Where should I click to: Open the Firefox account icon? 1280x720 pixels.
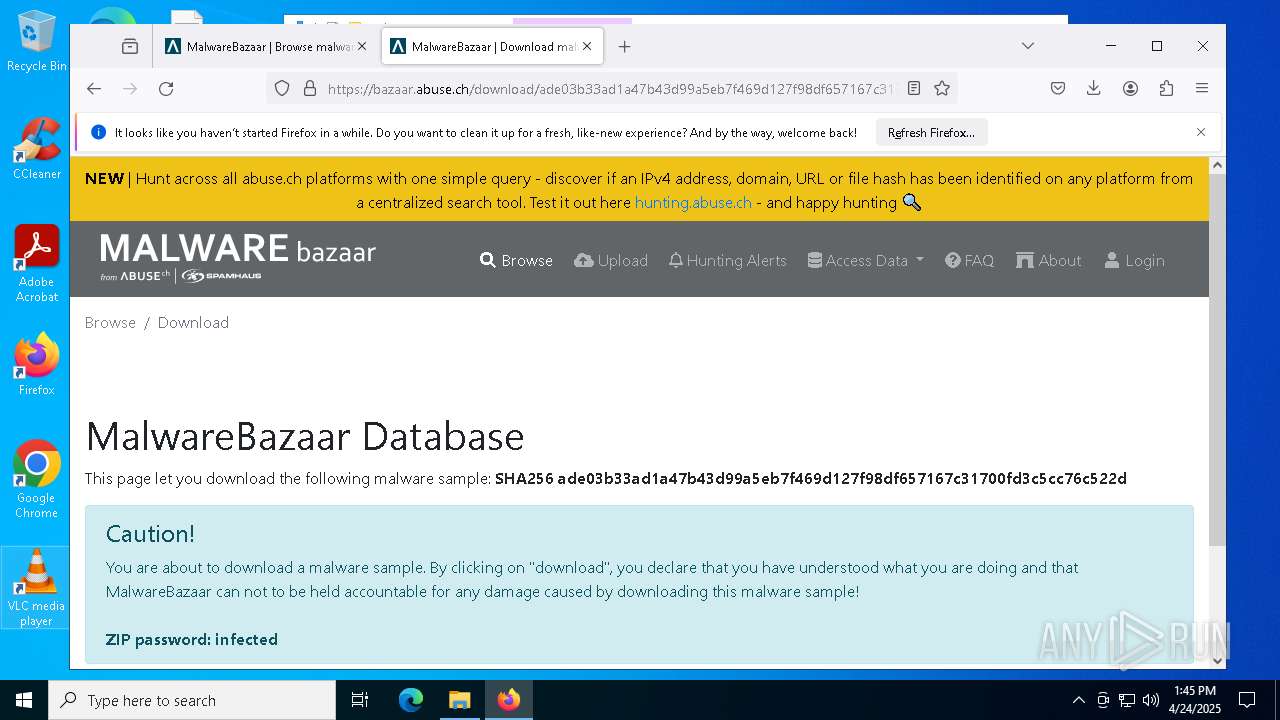[x=1130, y=88]
